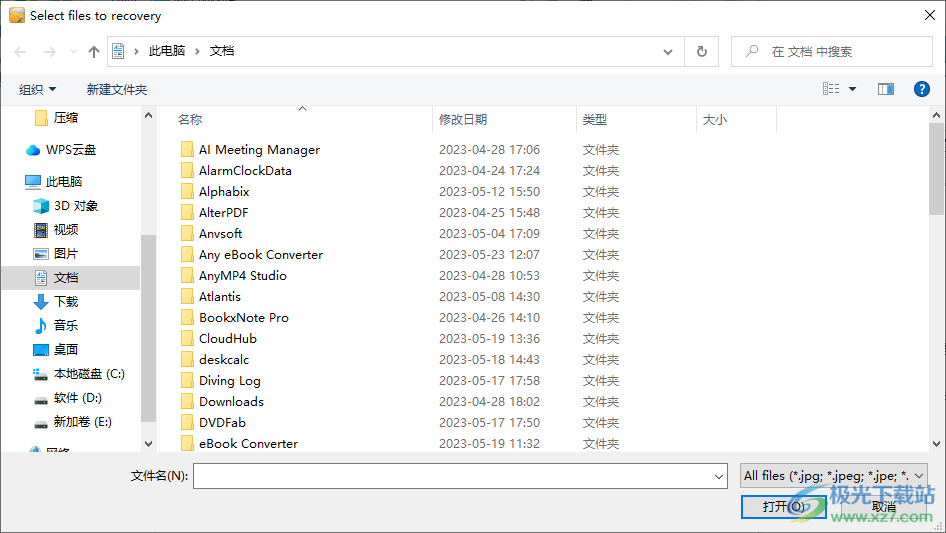
Task: Open recent locations dropdown chevron
Action: click(73, 52)
